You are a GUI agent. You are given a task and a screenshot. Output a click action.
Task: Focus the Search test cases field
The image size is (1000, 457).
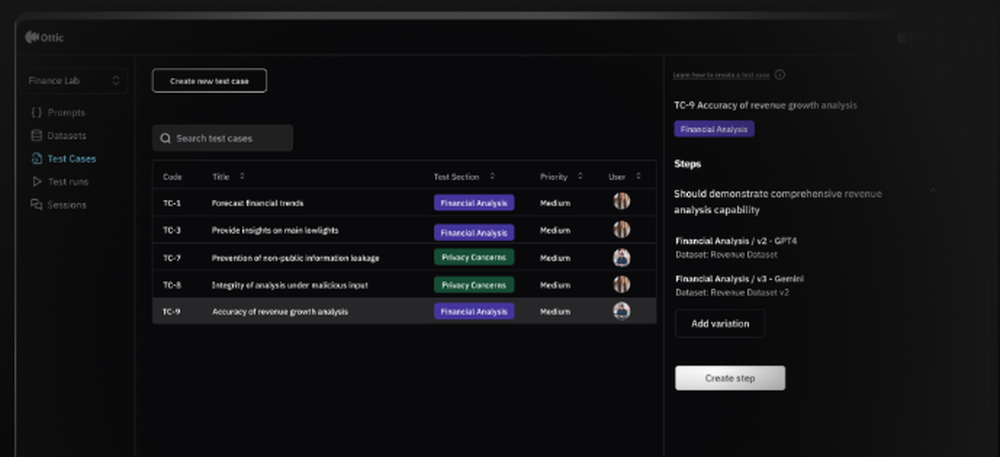coord(223,138)
